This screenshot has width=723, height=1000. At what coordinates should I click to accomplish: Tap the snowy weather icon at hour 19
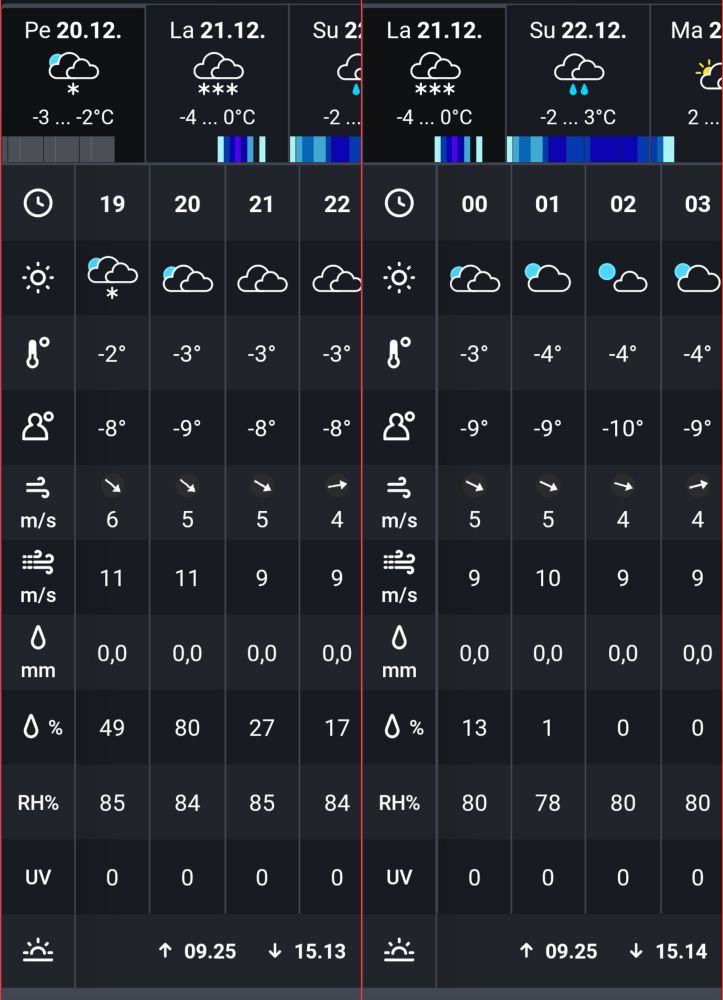[x=112, y=278]
